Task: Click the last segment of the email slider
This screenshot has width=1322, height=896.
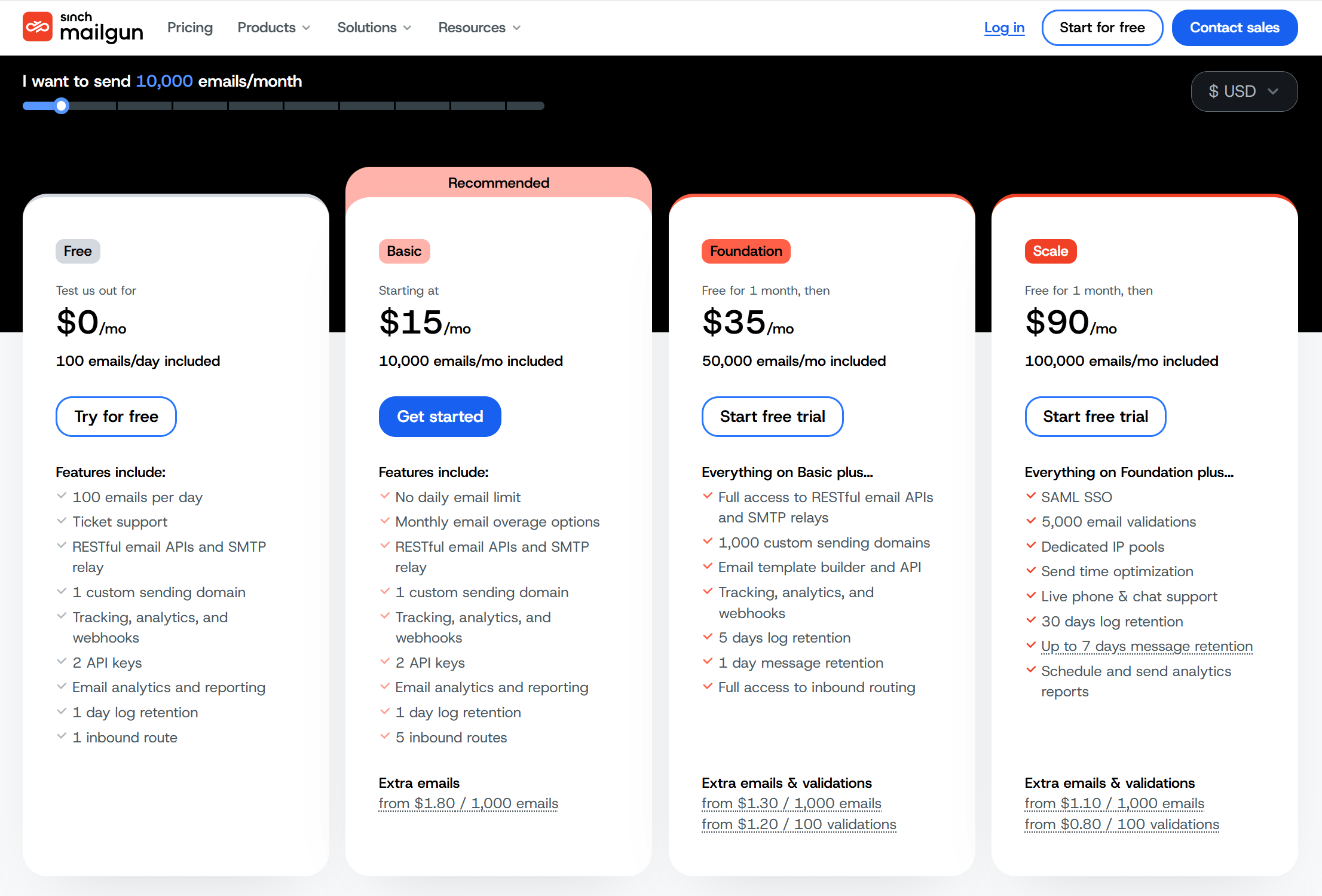Action: tap(525, 106)
